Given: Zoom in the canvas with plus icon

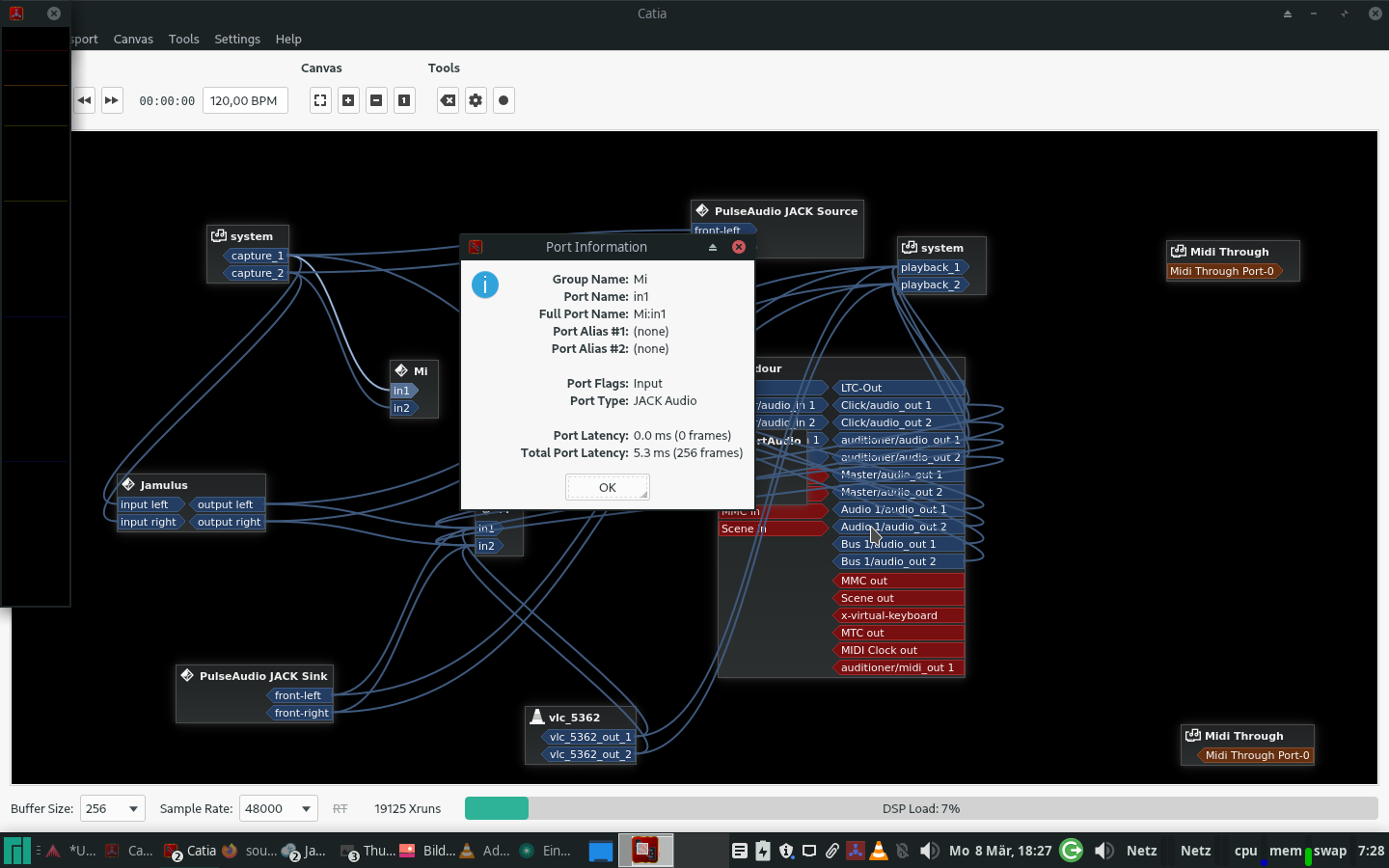Looking at the screenshot, I should [348, 100].
